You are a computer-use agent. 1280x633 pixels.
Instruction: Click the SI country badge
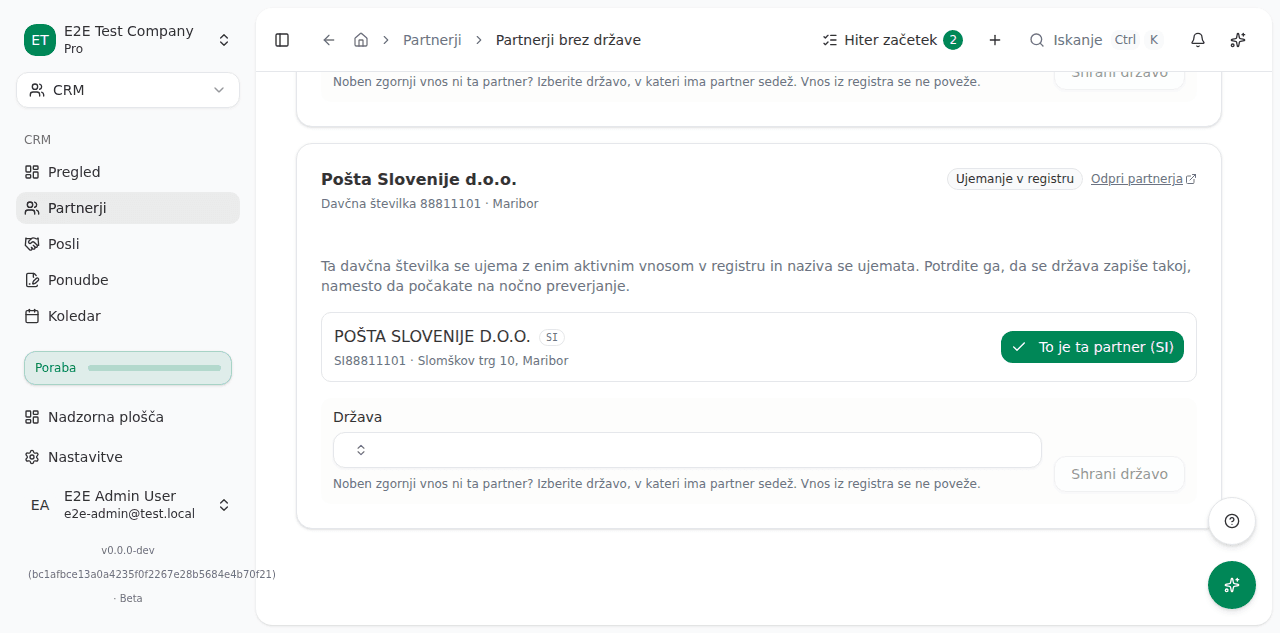552,337
